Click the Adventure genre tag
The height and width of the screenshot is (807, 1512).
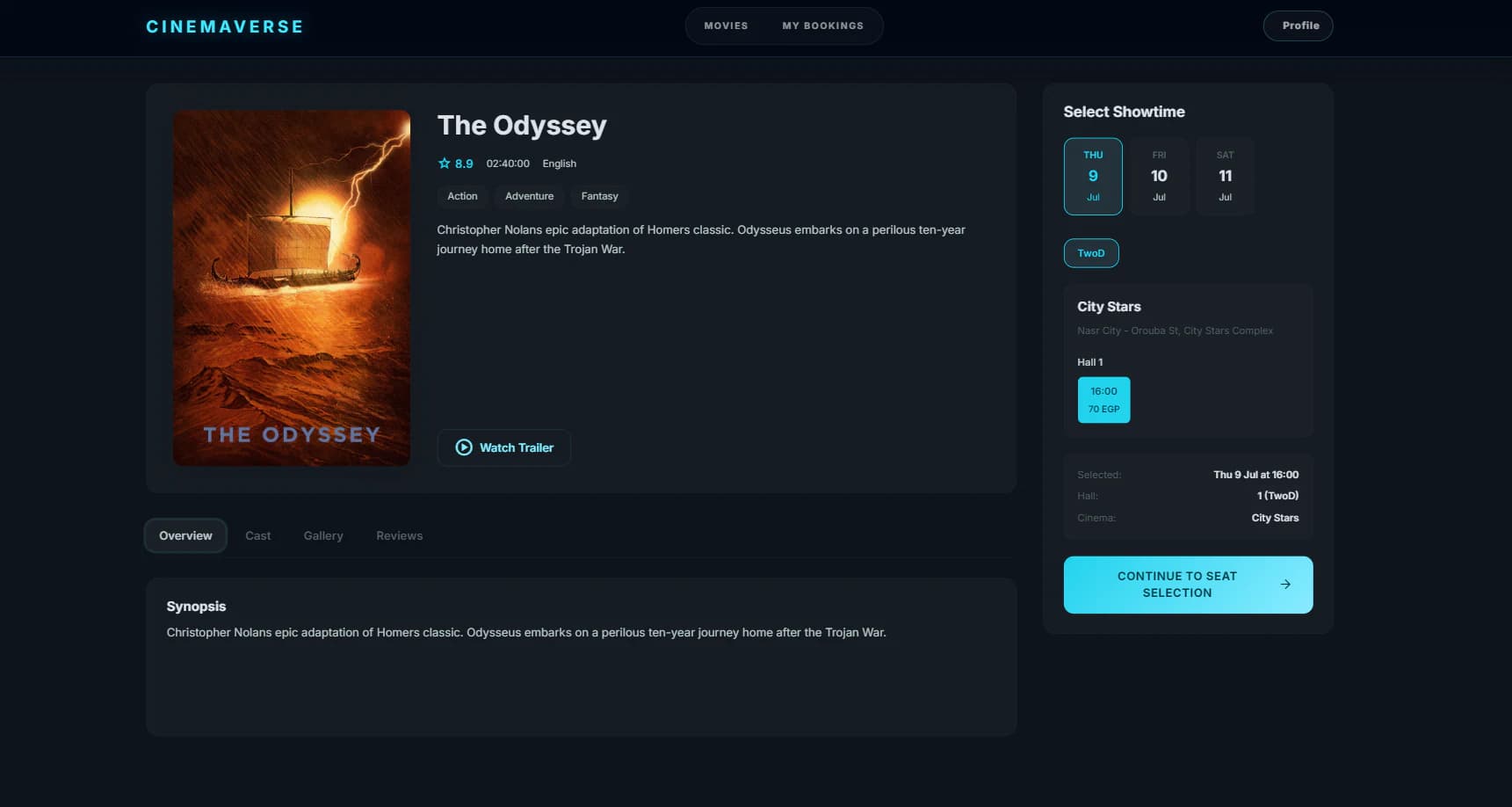tap(529, 196)
